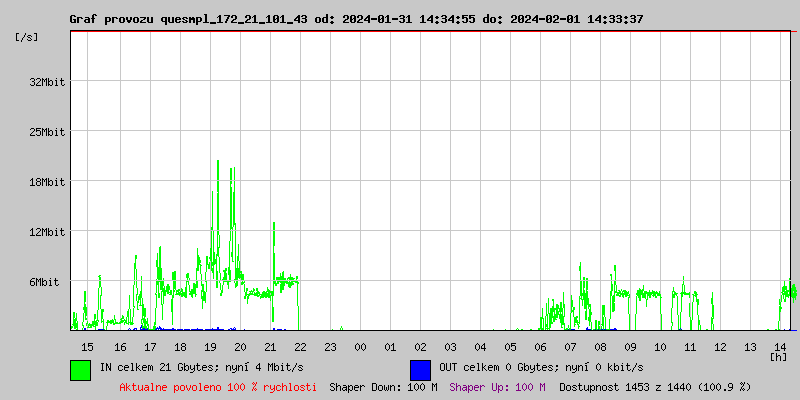Click the green IN legend color square

80,369
